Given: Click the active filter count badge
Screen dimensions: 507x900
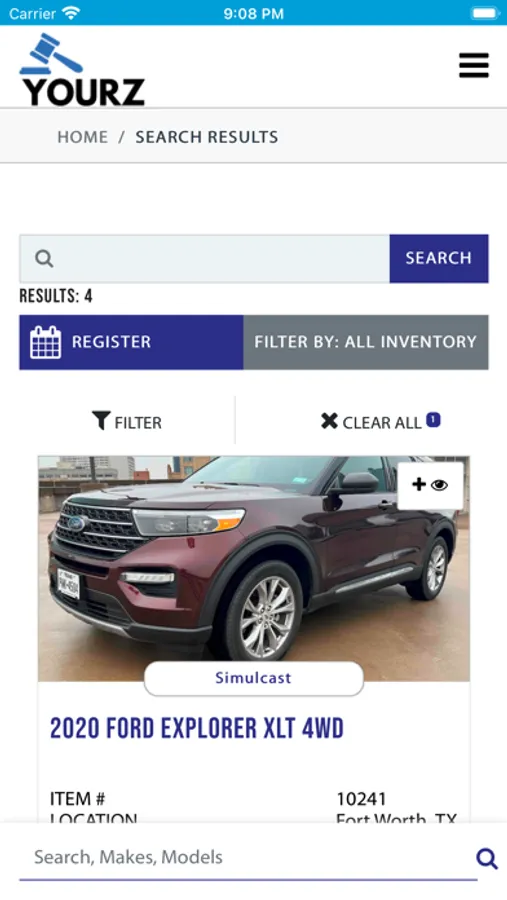Looking at the screenshot, I should point(433,420).
